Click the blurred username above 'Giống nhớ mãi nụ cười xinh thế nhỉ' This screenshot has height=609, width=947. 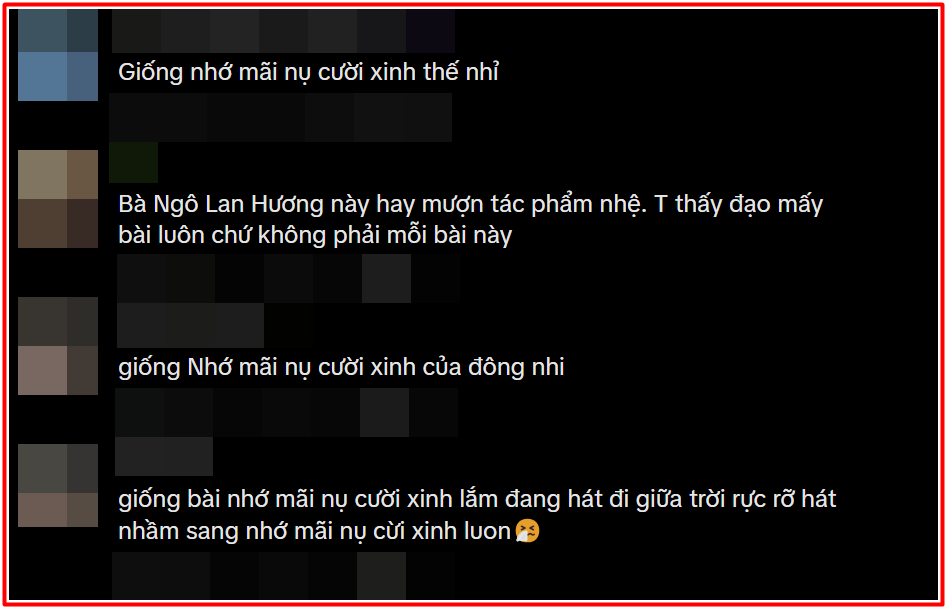point(283,31)
